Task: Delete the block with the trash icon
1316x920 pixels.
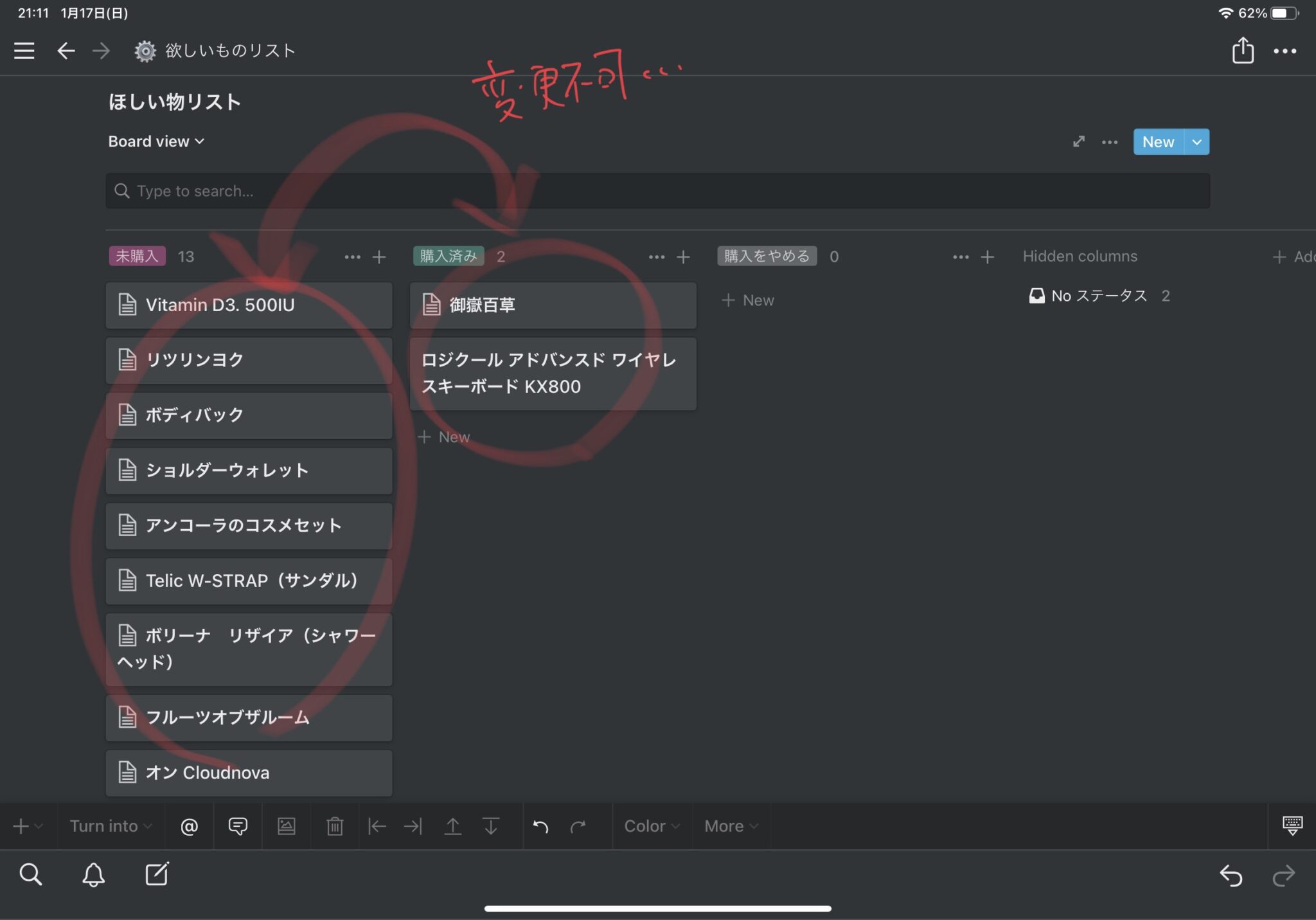Action: tap(335, 826)
